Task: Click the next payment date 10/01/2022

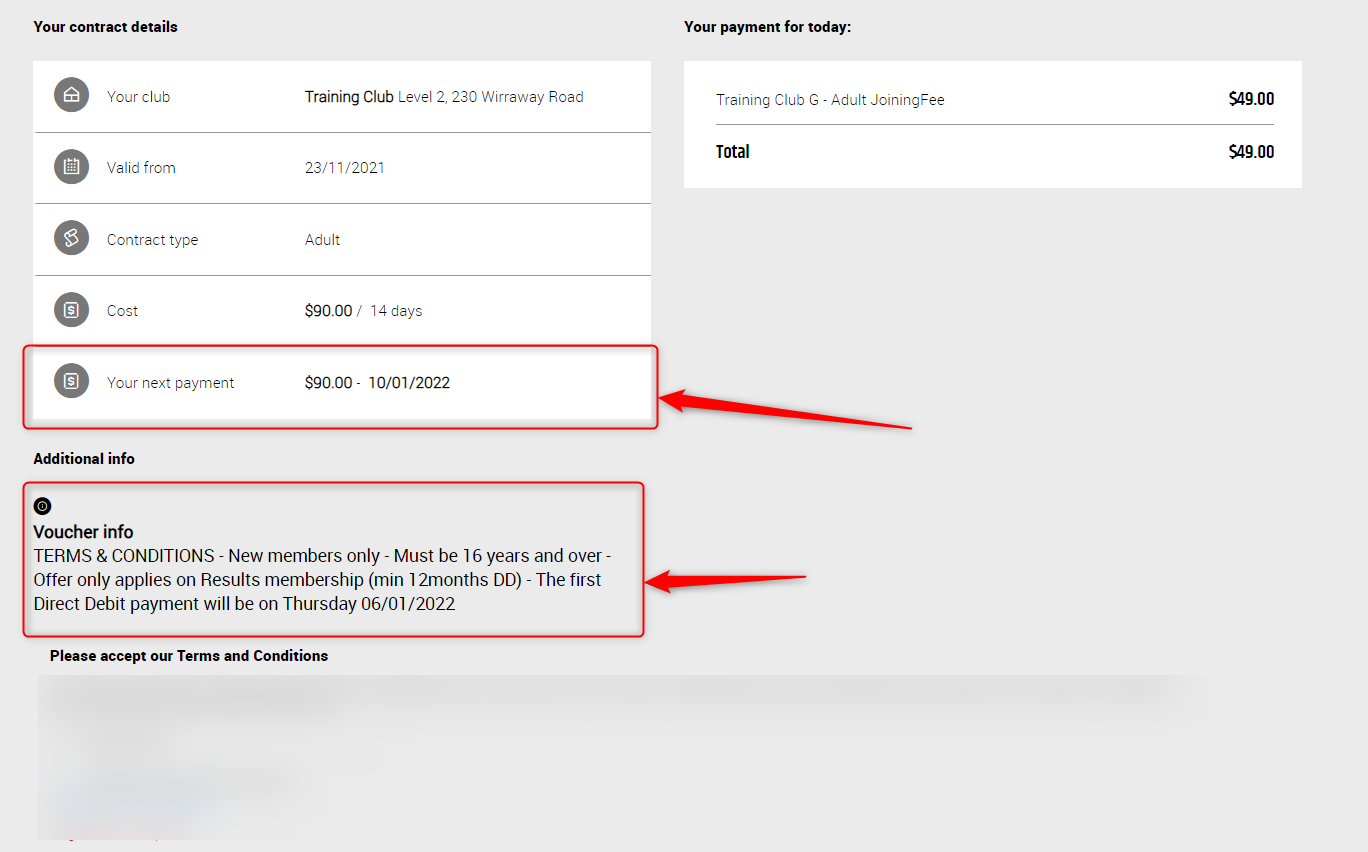Action: 408,382
